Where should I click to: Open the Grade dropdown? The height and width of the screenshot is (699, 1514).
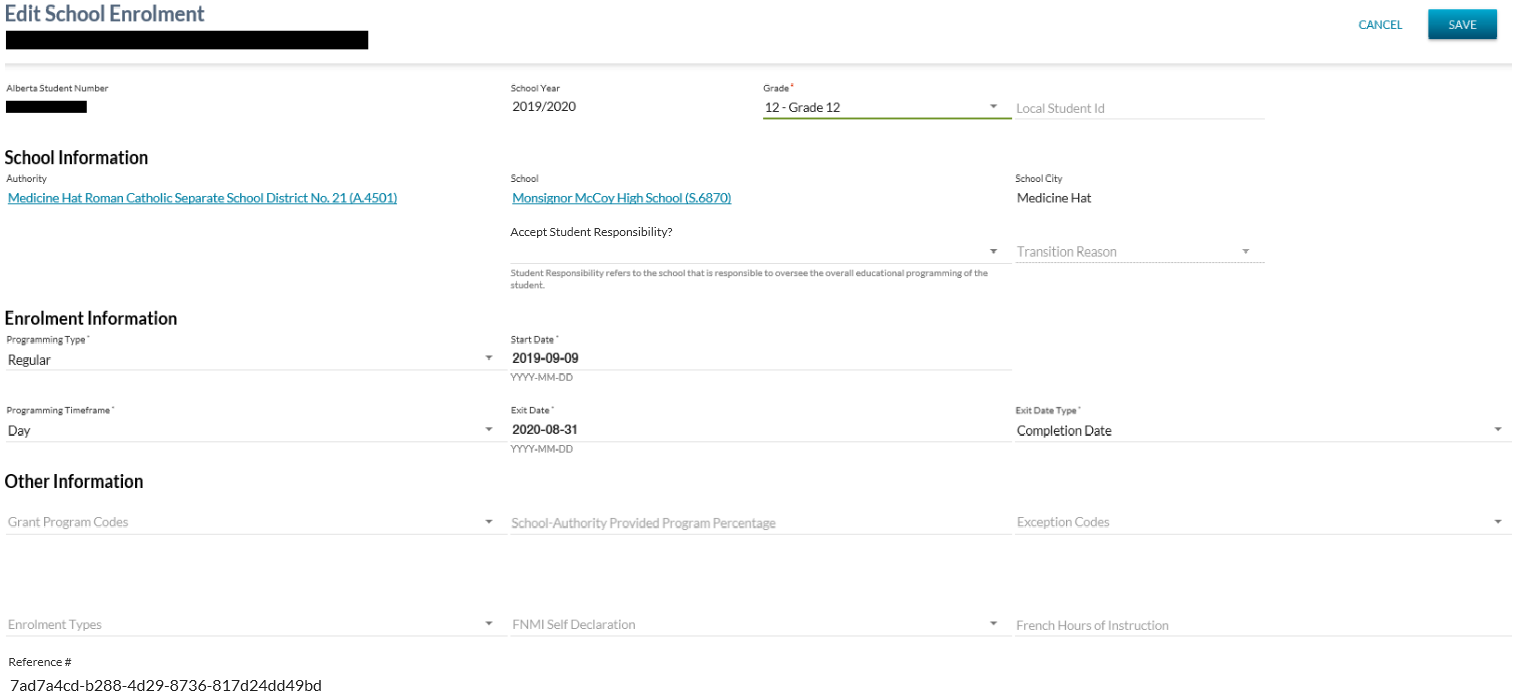886,107
